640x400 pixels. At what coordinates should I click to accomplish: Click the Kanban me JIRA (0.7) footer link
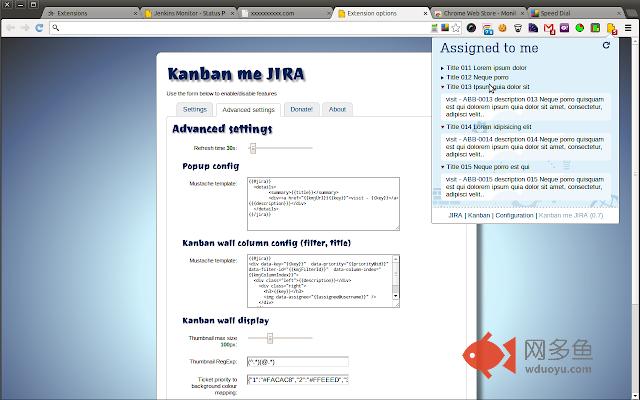[x=571, y=215]
